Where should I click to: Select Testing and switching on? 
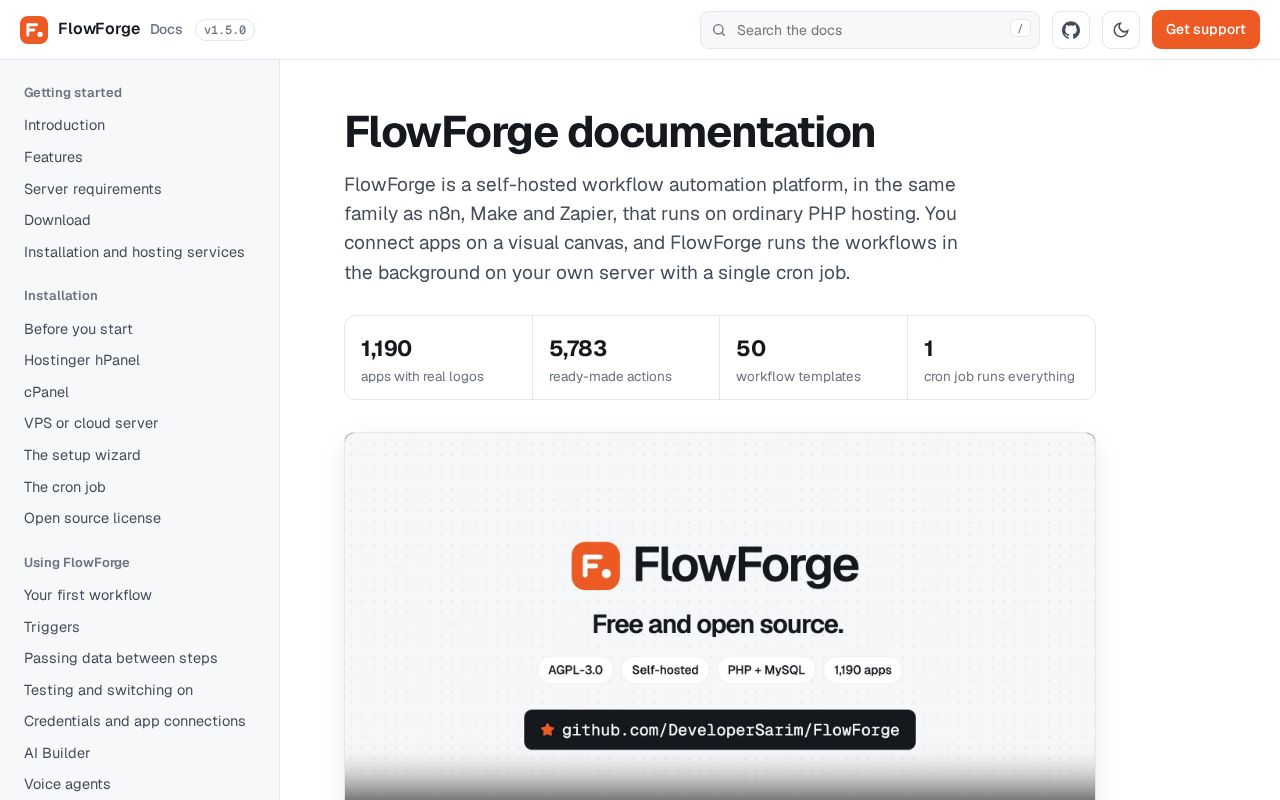(x=109, y=690)
